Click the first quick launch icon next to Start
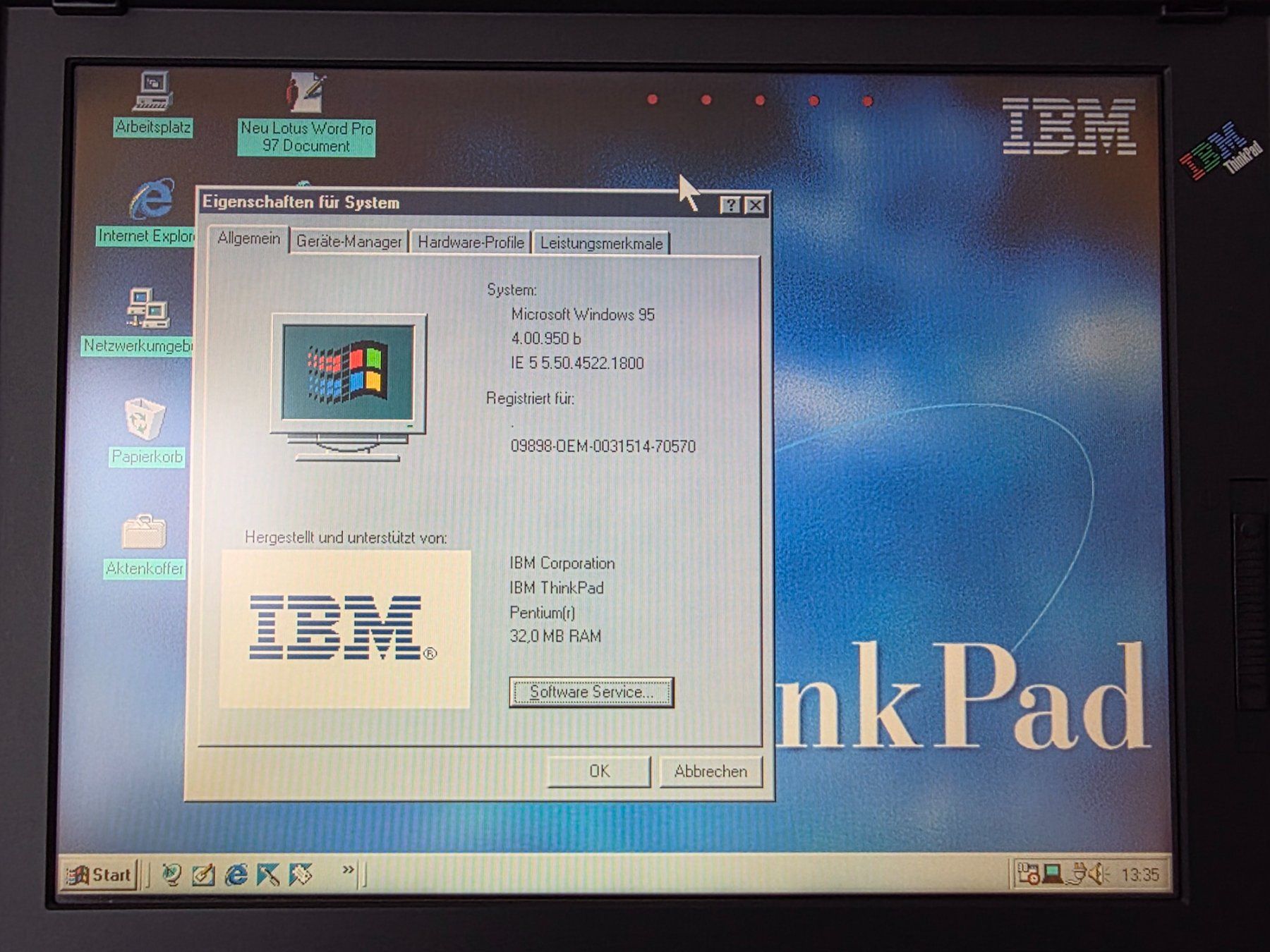 [x=171, y=874]
